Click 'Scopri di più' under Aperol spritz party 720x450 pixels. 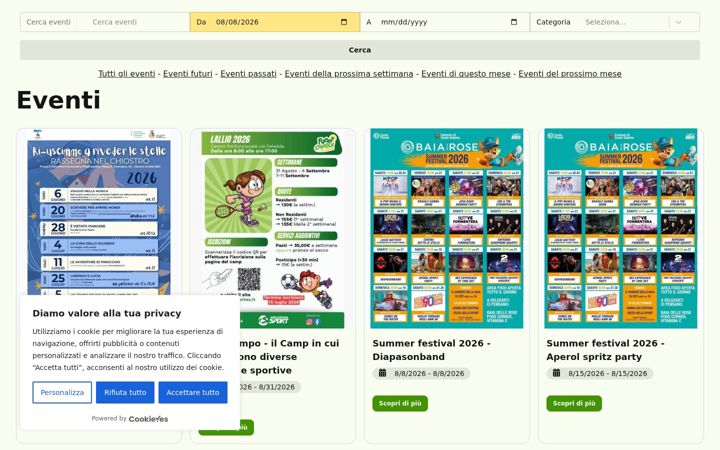(574, 403)
